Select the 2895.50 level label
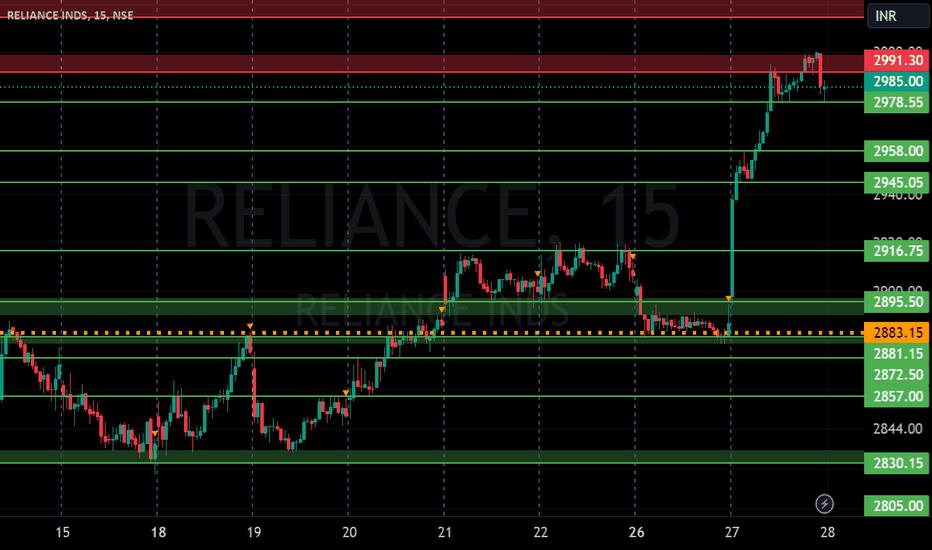The width and height of the screenshot is (932, 550). (896, 302)
